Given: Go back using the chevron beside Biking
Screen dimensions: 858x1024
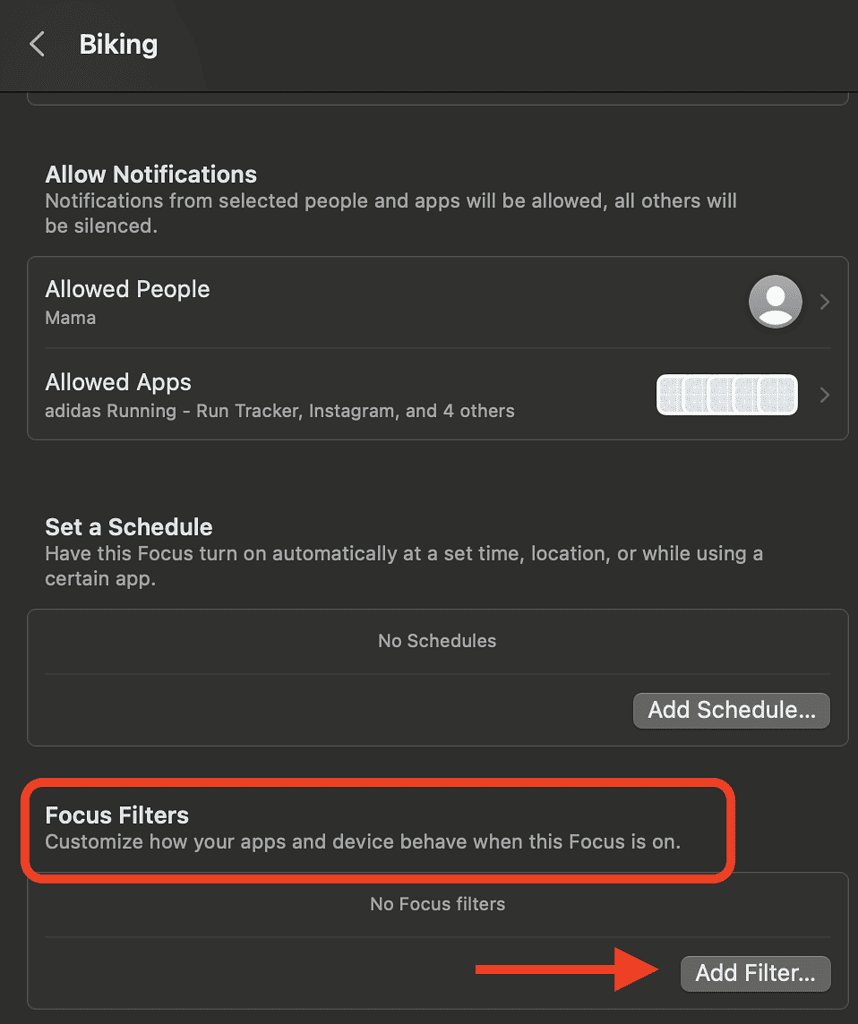Looking at the screenshot, I should click(37, 44).
